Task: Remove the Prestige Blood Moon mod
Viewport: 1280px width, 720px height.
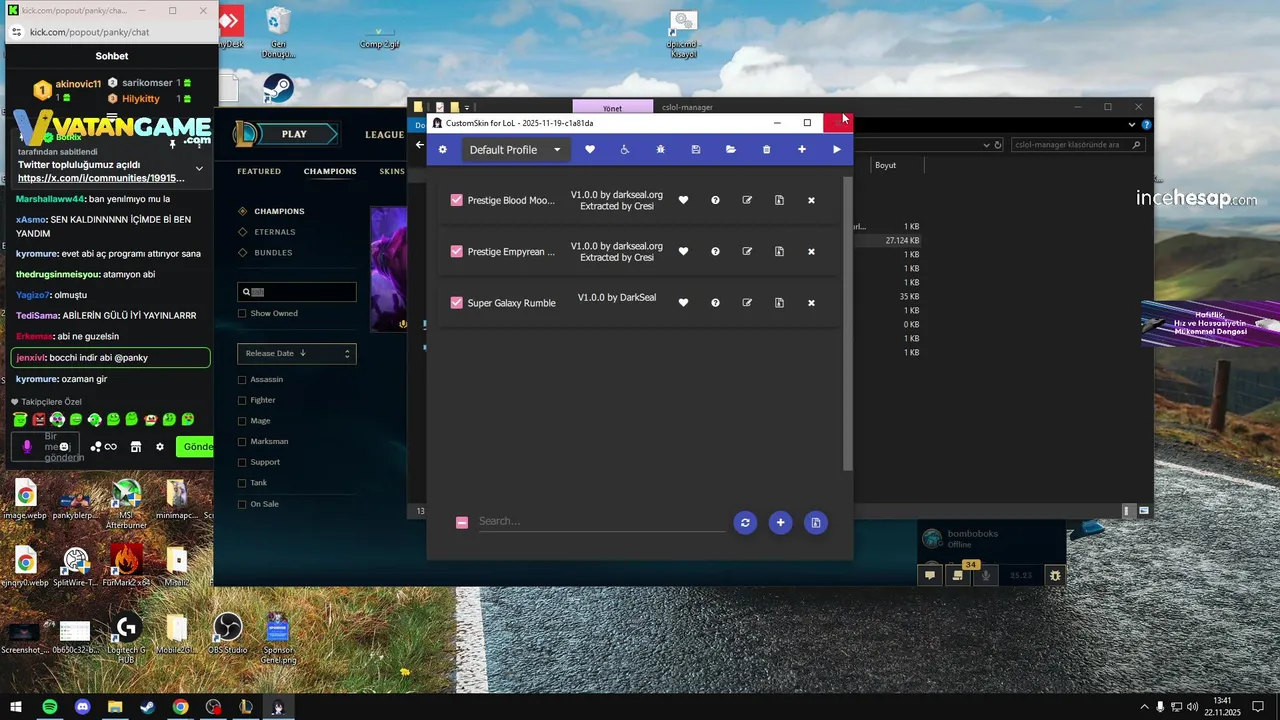Action: 811,200
